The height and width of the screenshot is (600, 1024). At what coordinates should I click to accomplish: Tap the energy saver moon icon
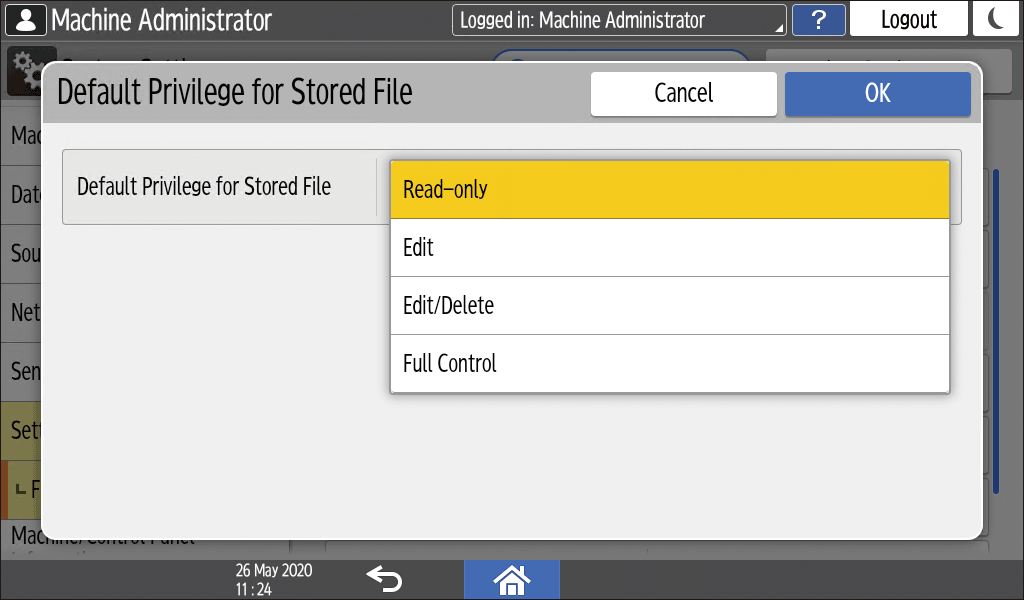[996, 19]
